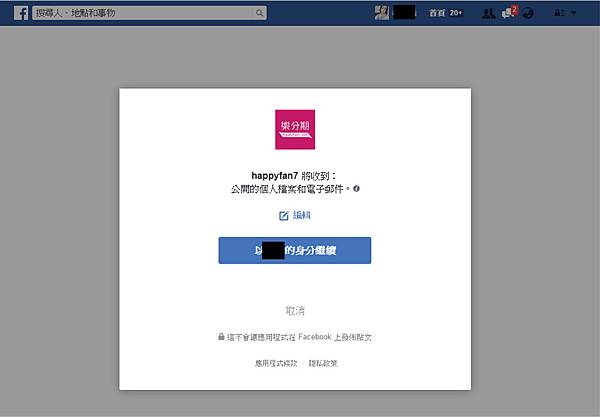Open the 隱私政策 privacy policy link
This screenshot has height=417, width=600.
point(323,363)
